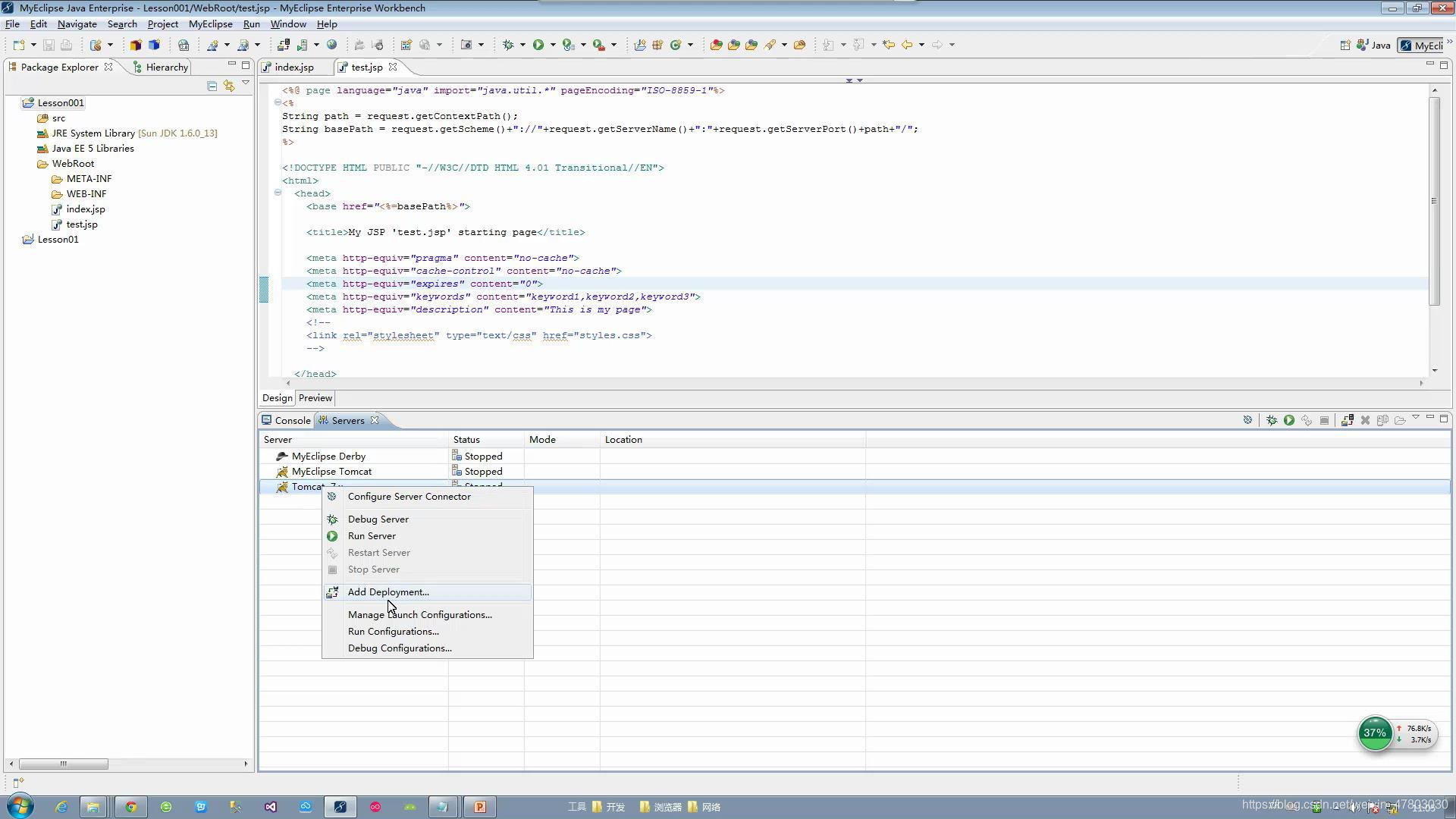
Task: Switch to the Preview editor tab
Action: pyautogui.click(x=315, y=398)
